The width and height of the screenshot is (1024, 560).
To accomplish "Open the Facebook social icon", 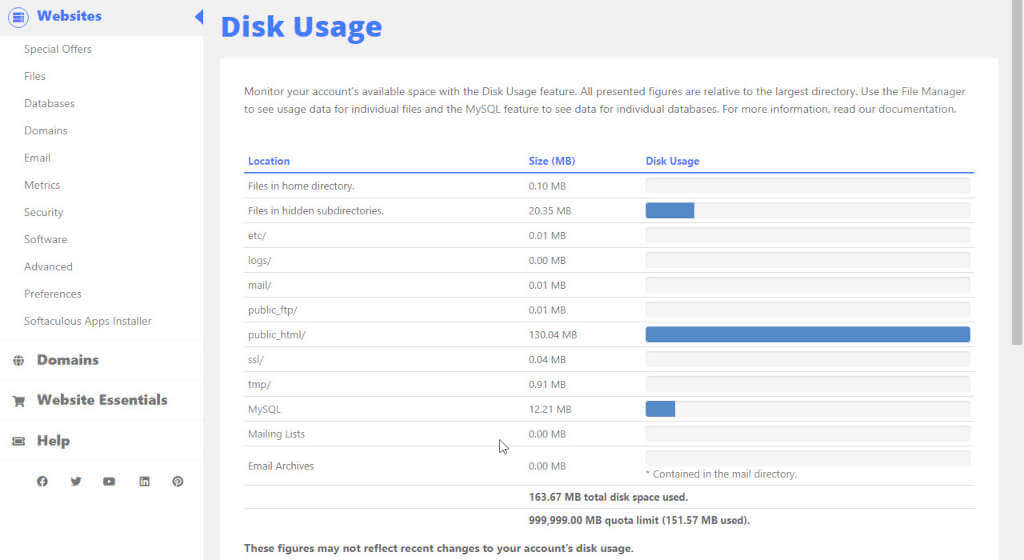I will [42, 481].
